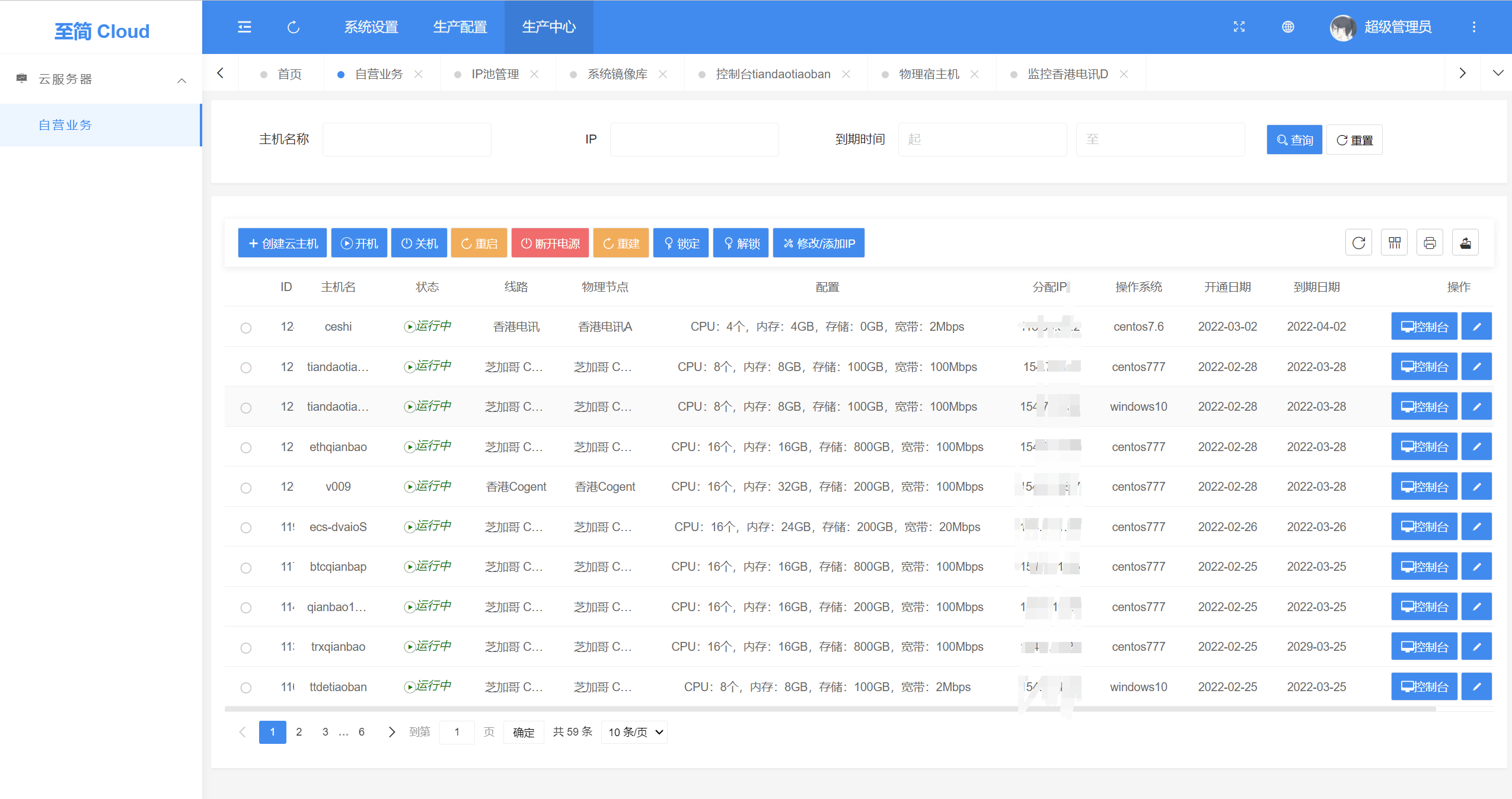Click edit pencil for trxqianbao row
Viewport: 1512px width, 799px height.
[1476, 646]
